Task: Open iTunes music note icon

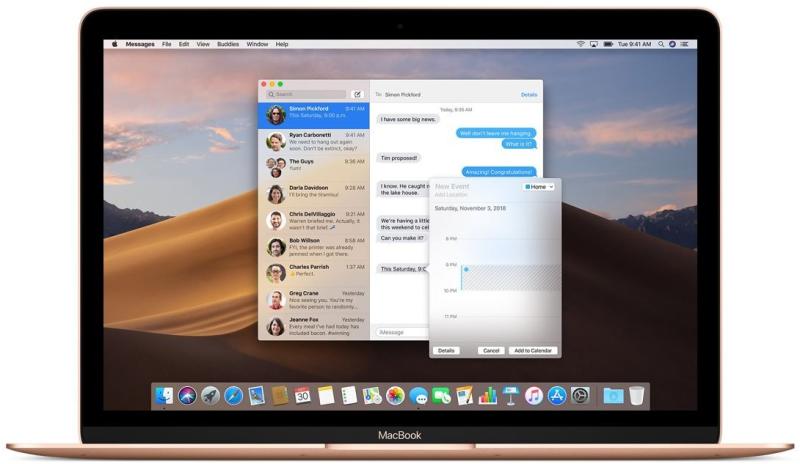Action: pyautogui.click(x=534, y=396)
